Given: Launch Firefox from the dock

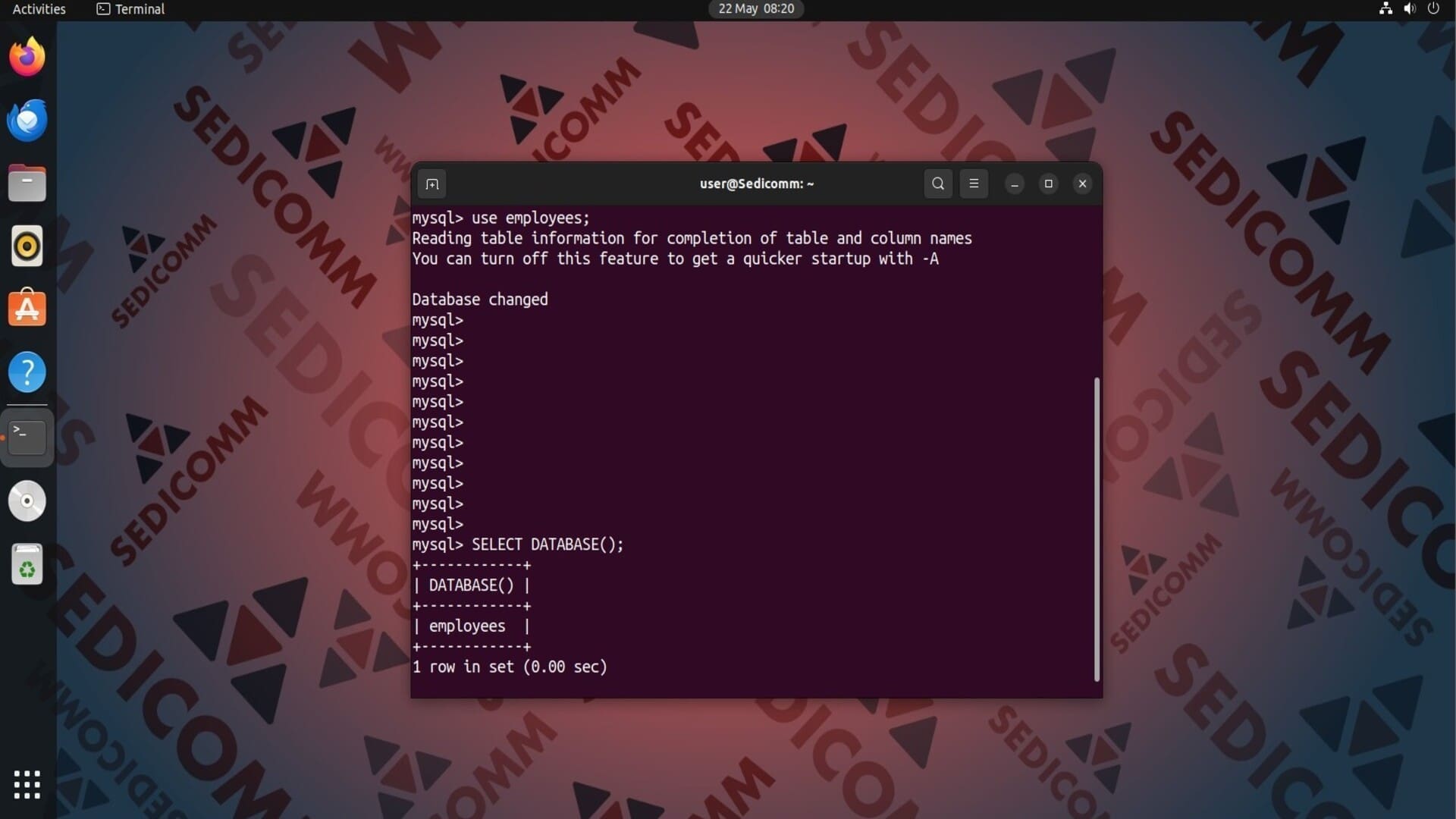Looking at the screenshot, I should [27, 57].
